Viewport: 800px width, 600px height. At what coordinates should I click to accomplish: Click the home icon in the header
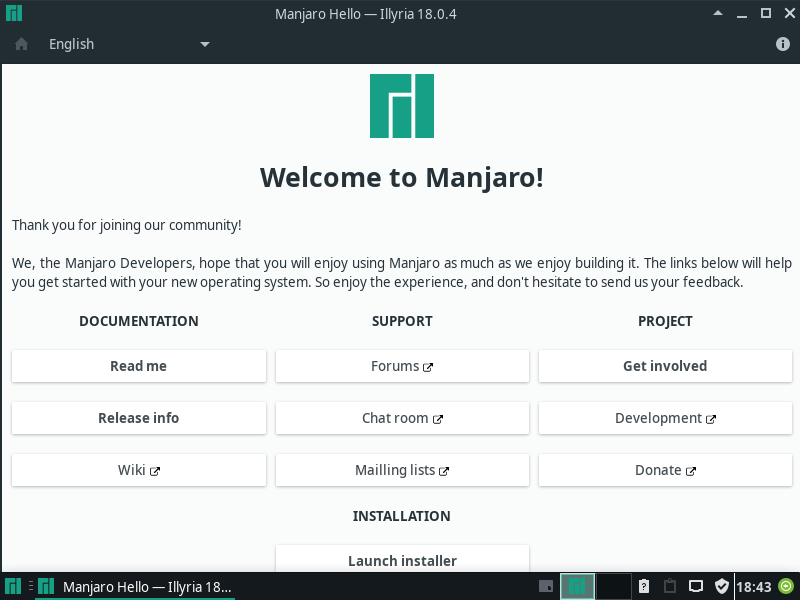click(21, 44)
